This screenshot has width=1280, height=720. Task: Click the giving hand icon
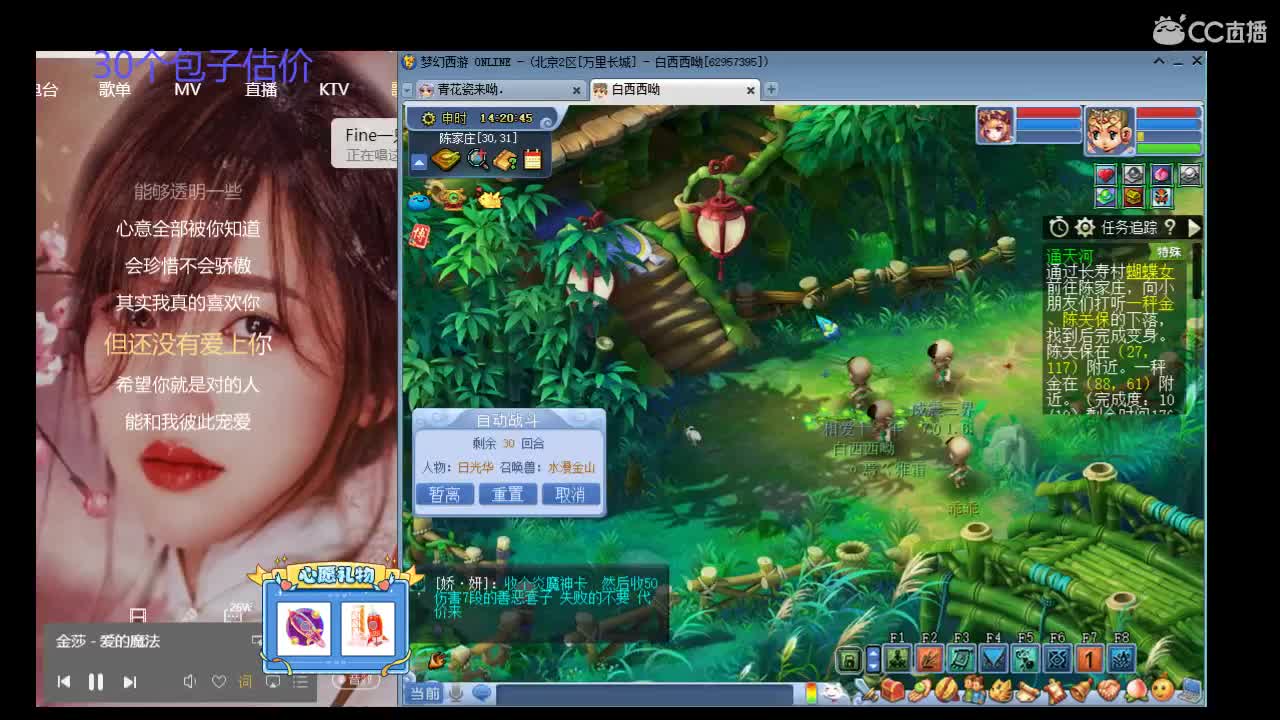pos(920,690)
